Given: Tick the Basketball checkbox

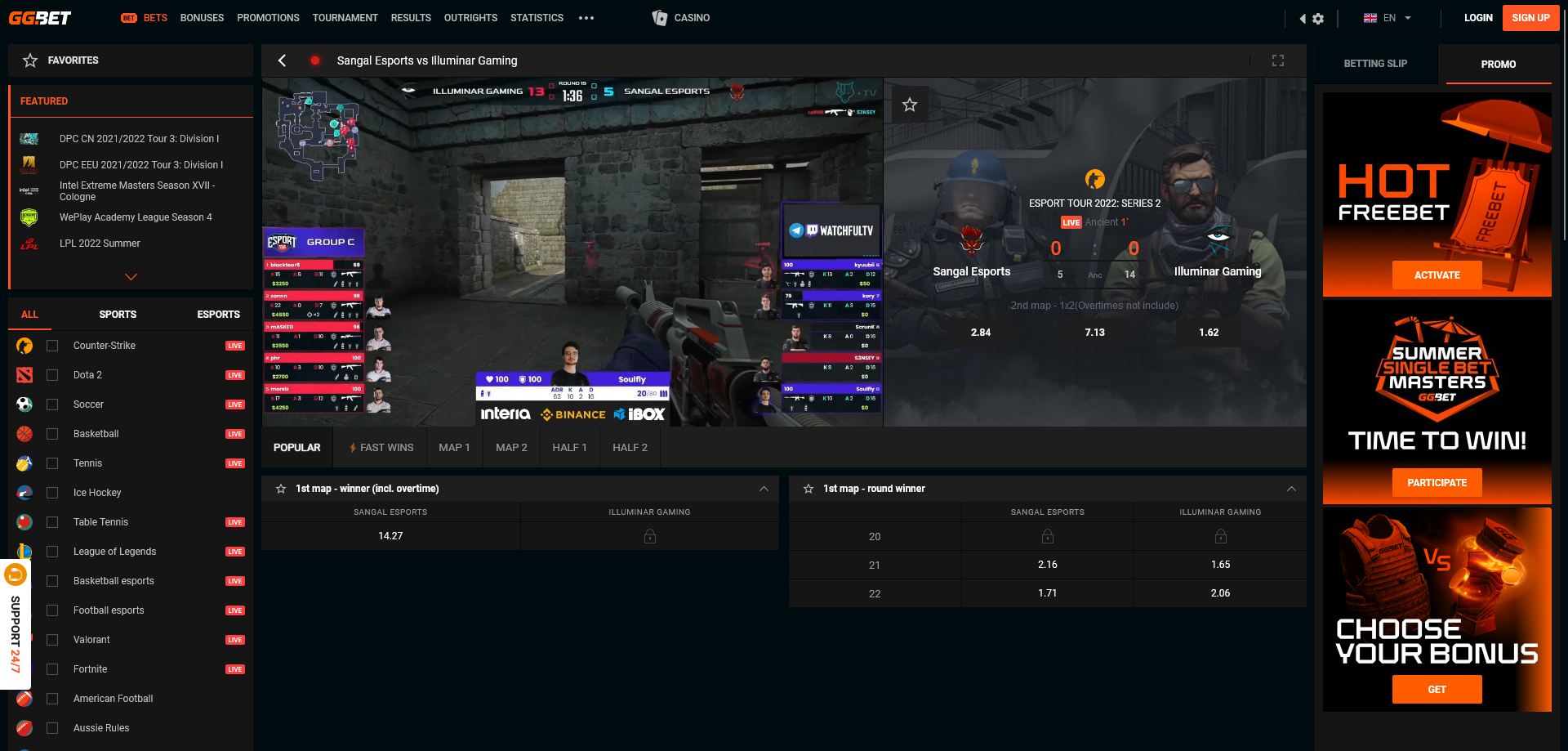Looking at the screenshot, I should click(52, 434).
